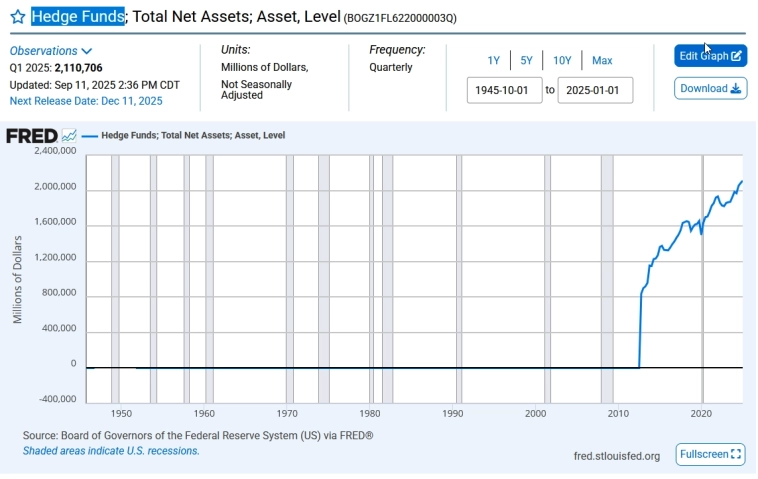Click the end date field 2025-01-01
The height and width of the screenshot is (479, 758).
pyautogui.click(x=595, y=90)
